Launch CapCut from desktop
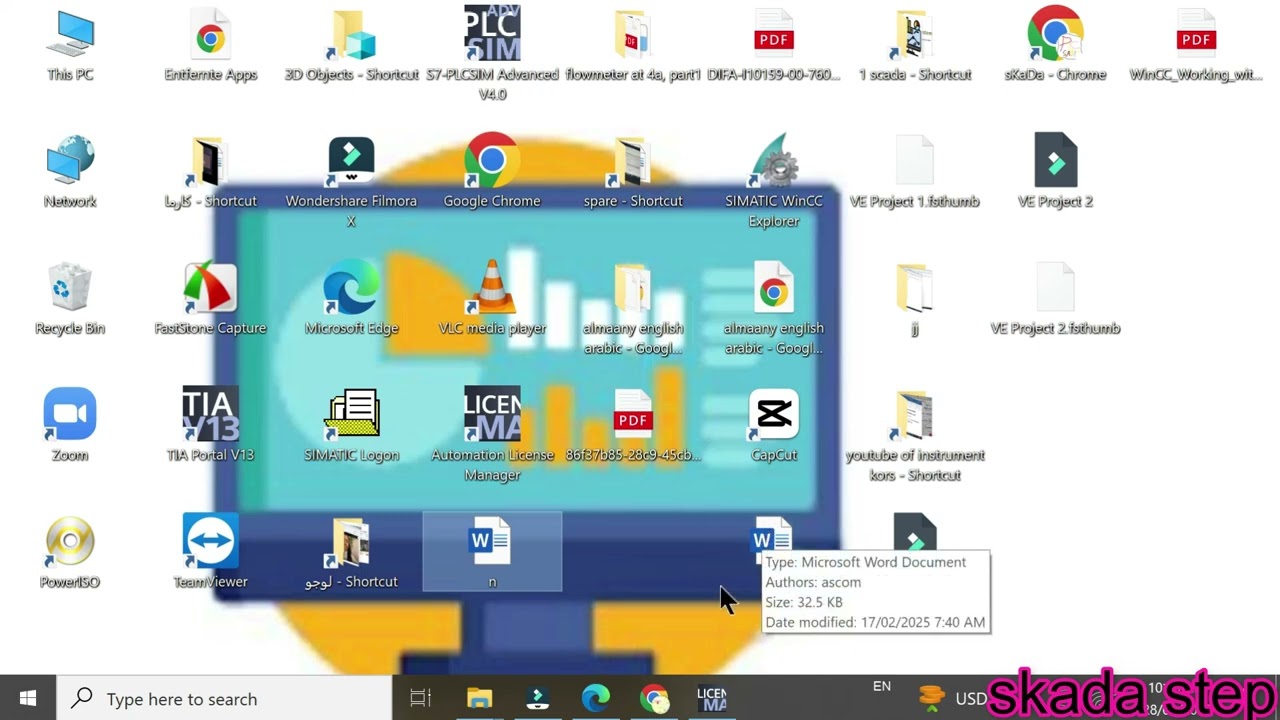Image resolution: width=1280 pixels, height=720 pixels. coord(774,426)
